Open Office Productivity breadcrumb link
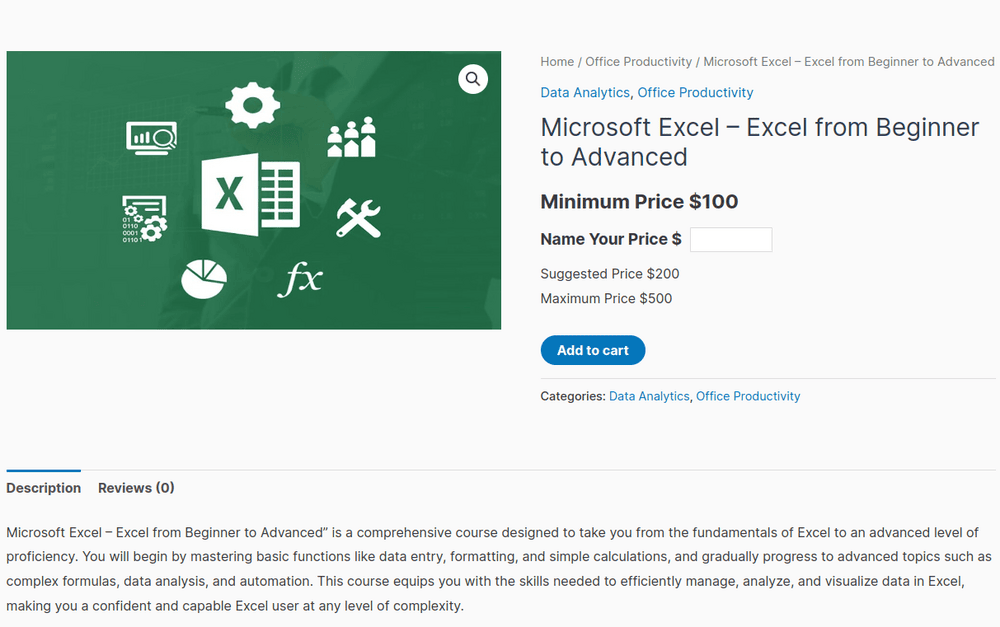 tap(639, 62)
